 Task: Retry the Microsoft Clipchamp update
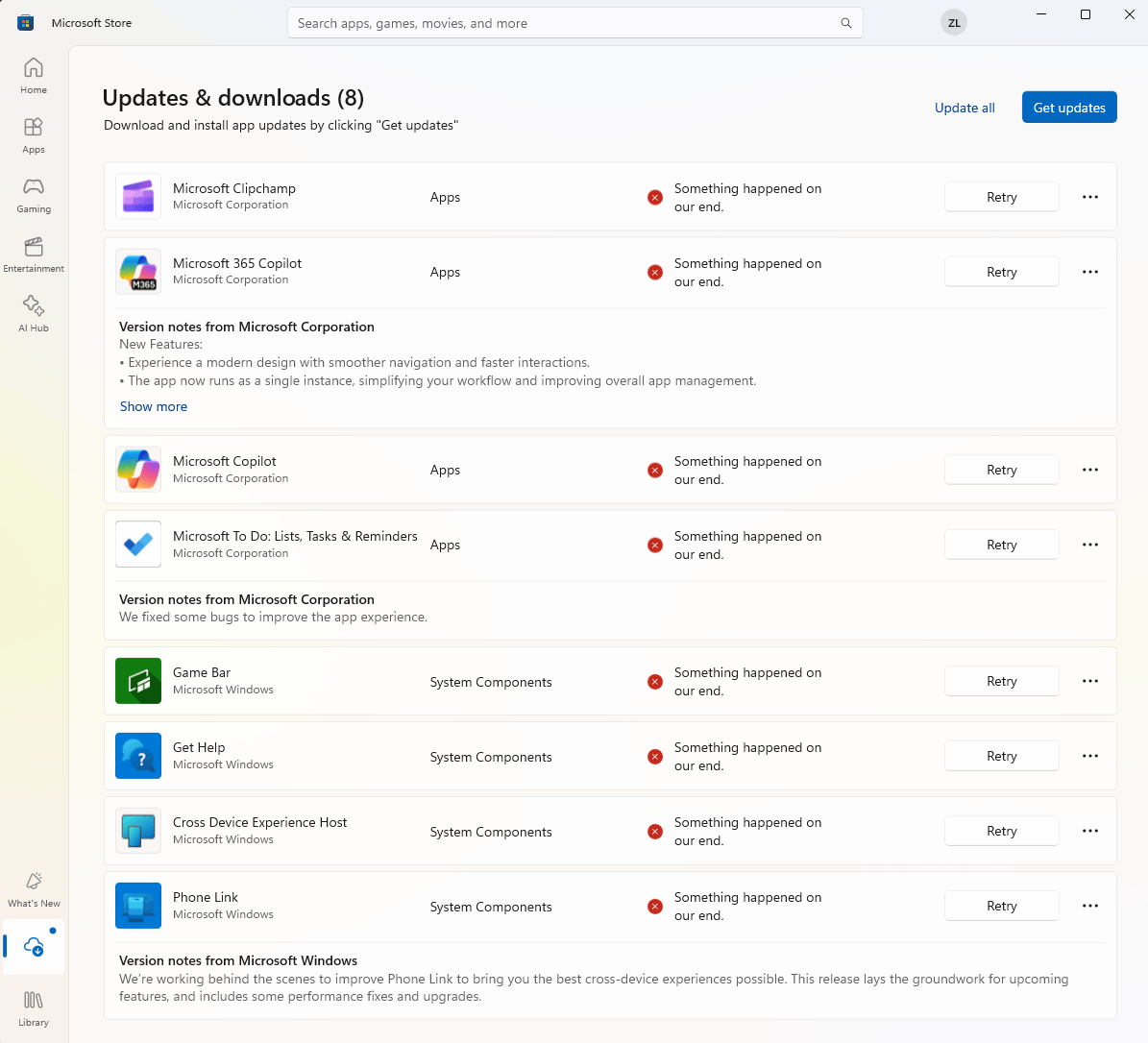pyautogui.click(x=1002, y=197)
